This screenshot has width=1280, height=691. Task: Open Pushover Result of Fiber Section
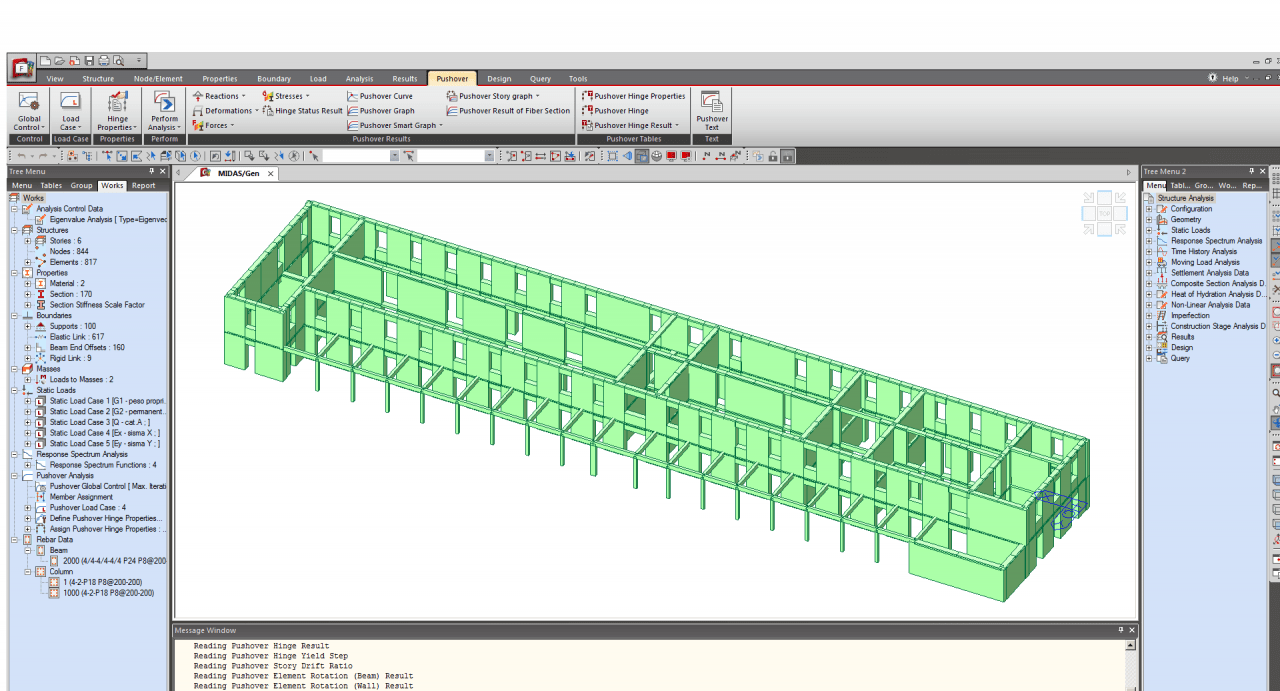pyautogui.click(x=514, y=111)
